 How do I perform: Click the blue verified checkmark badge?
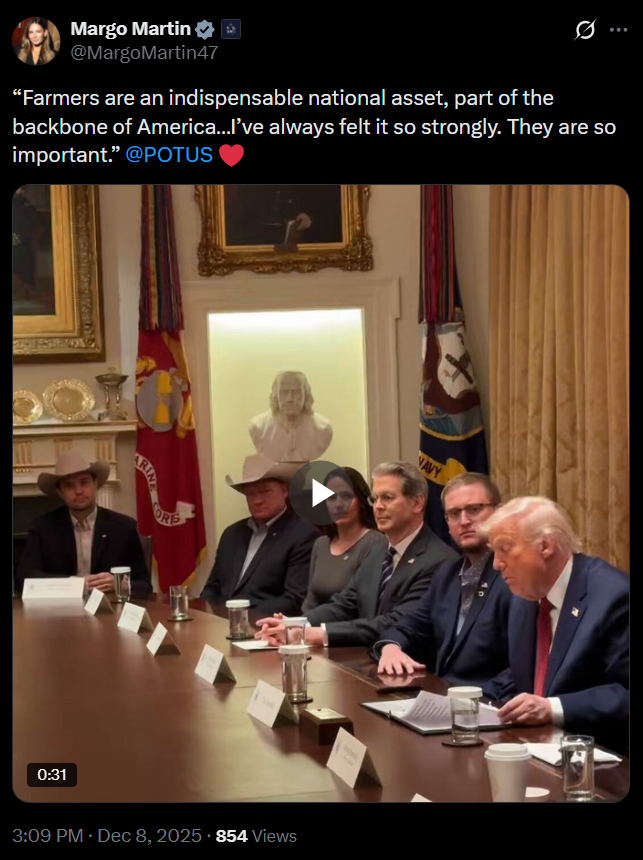[205, 29]
